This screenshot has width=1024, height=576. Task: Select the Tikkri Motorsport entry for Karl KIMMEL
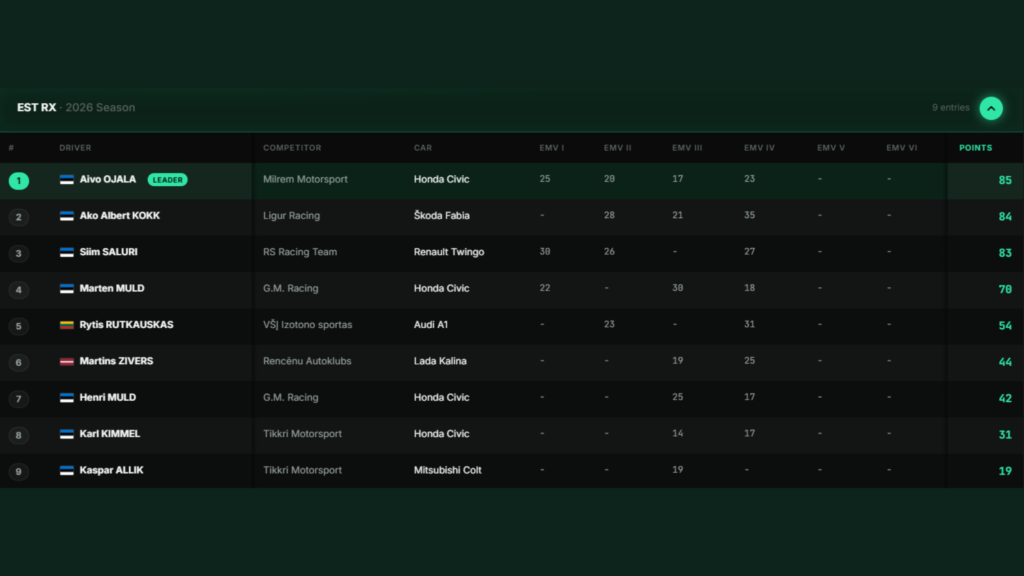pos(302,434)
